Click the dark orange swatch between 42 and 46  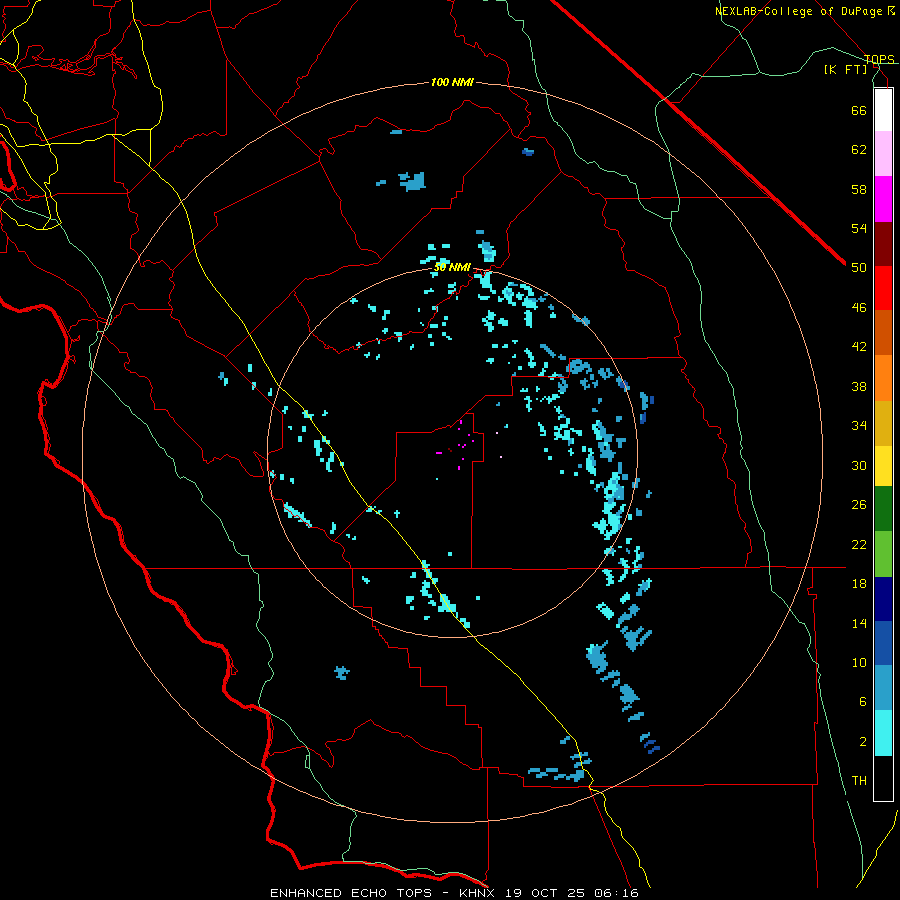(883, 333)
